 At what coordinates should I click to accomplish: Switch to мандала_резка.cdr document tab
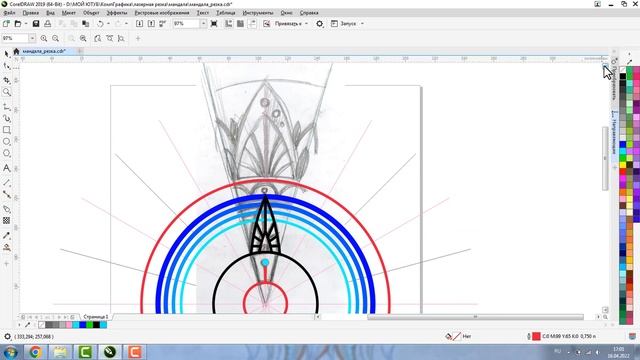point(44,51)
